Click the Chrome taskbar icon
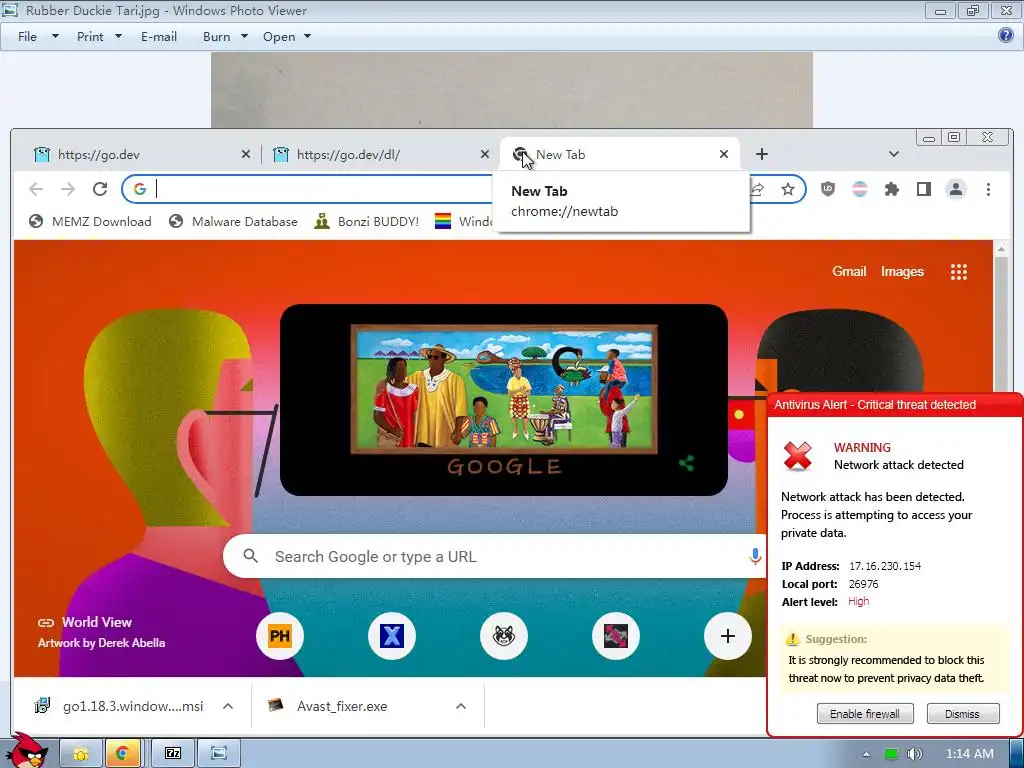The height and width of the screenshot is (768, 1024). (122, 754)
